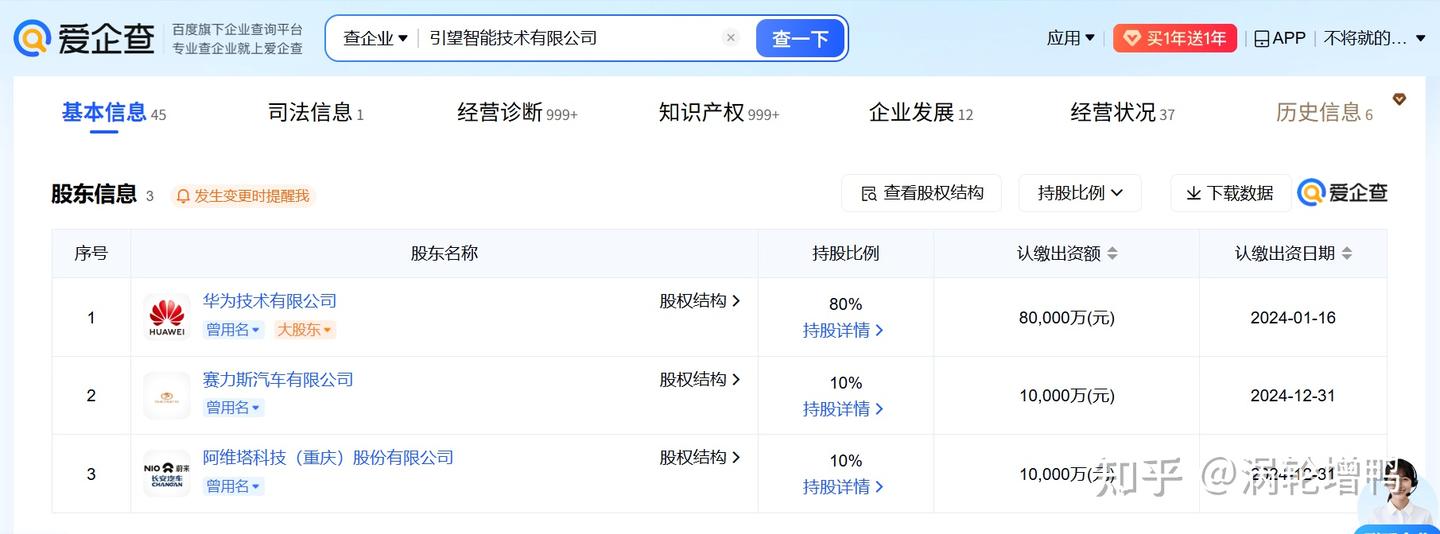1440x534 pixels.
Task: Open the Aiqicha logo homepage
Action: (x=84, y=38)
